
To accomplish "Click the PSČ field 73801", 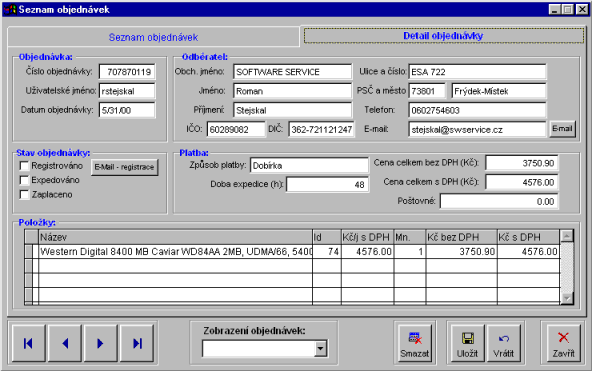I will click(427, 91).
